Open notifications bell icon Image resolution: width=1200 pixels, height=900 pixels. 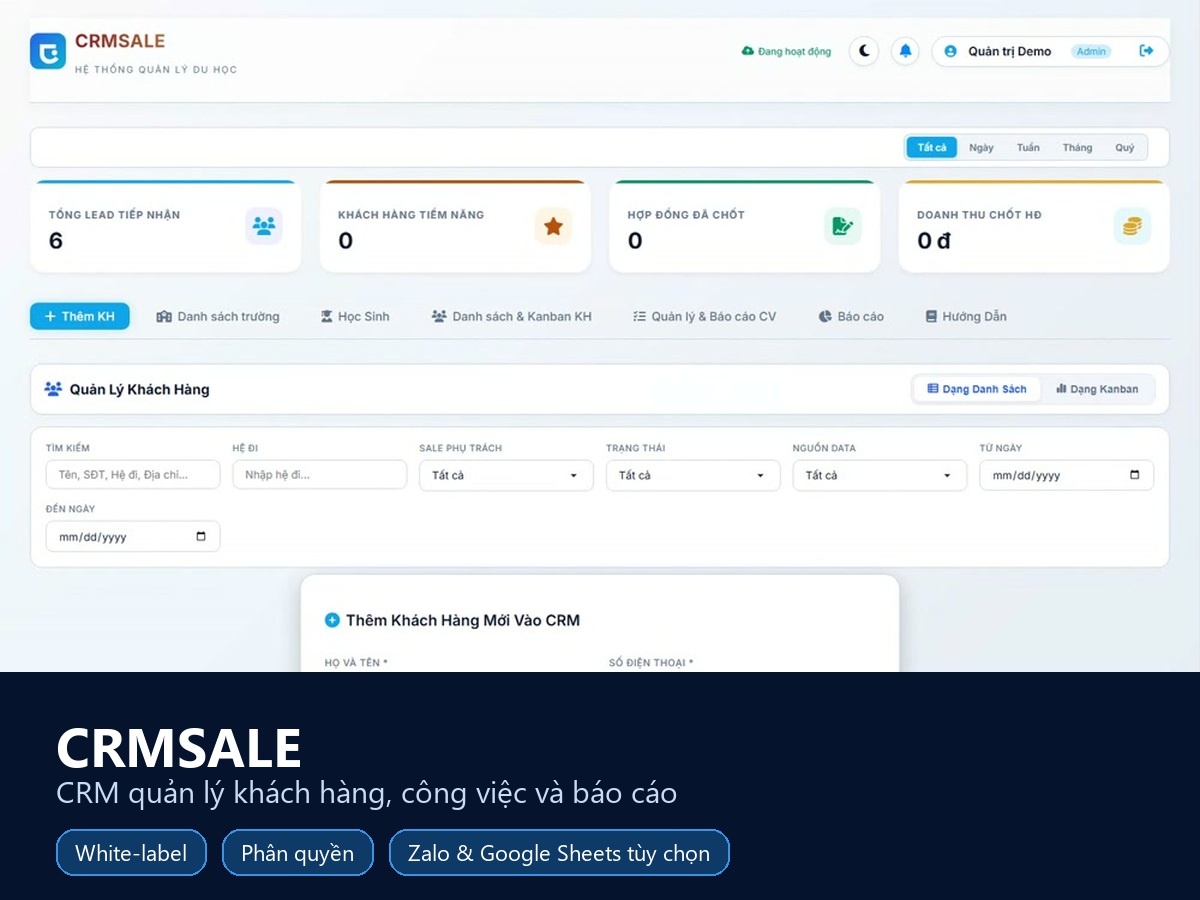[906, 51]
